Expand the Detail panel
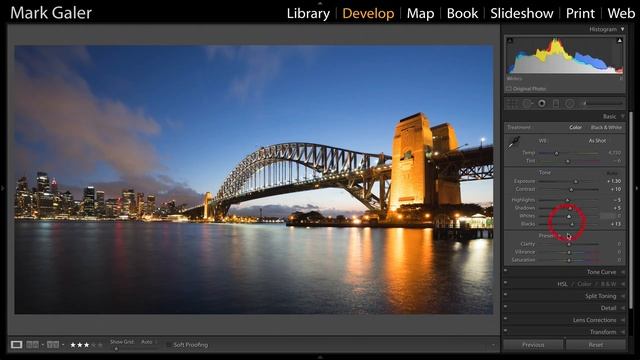The image size is (640, 360). pyautogui.click(x=623, y=308)
